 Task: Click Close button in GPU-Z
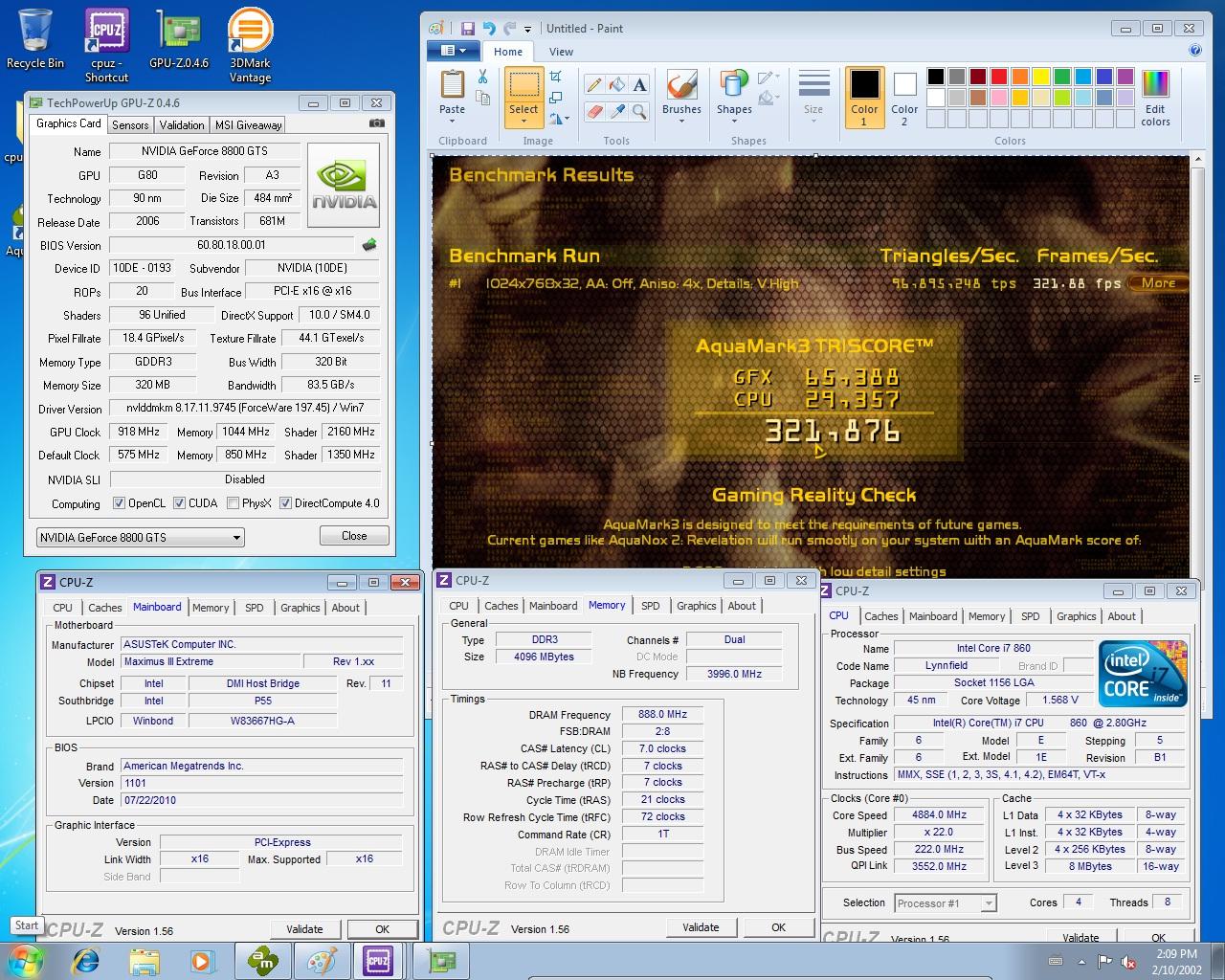point(354,536)
